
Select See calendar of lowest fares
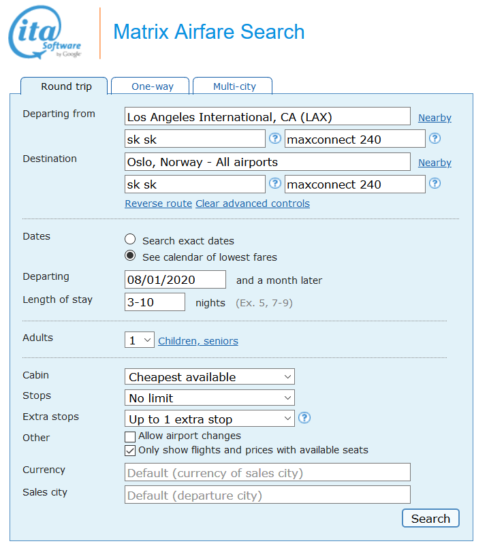130,256
